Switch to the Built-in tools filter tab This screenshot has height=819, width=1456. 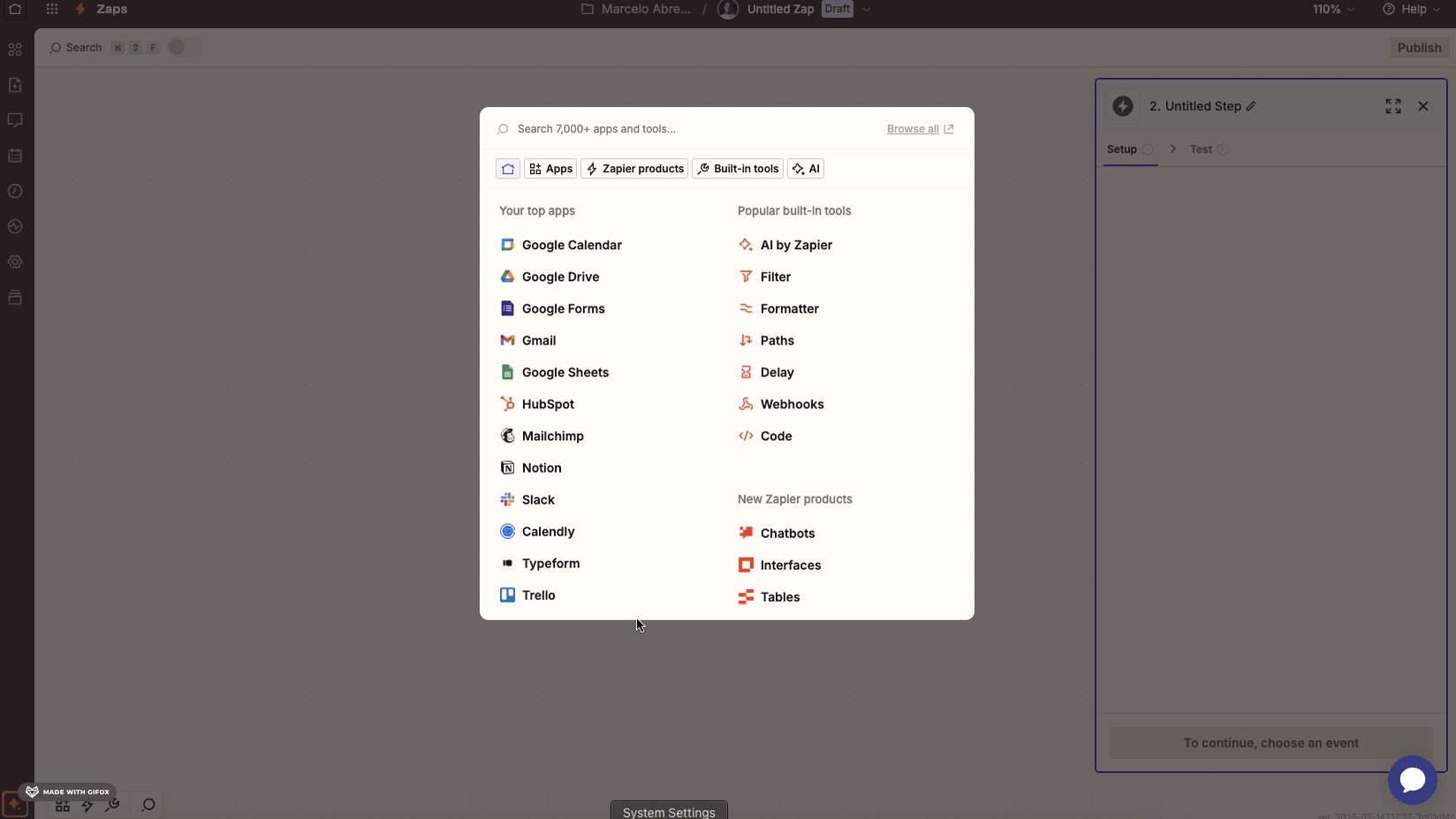click(x=738, y=169)
